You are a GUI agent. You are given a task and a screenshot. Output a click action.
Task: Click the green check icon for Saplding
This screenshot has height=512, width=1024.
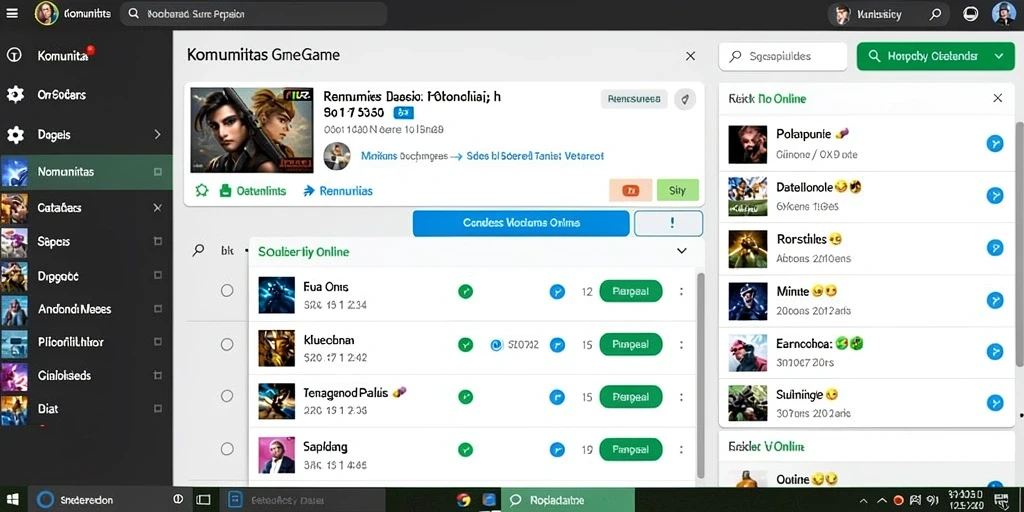point(466,449)
